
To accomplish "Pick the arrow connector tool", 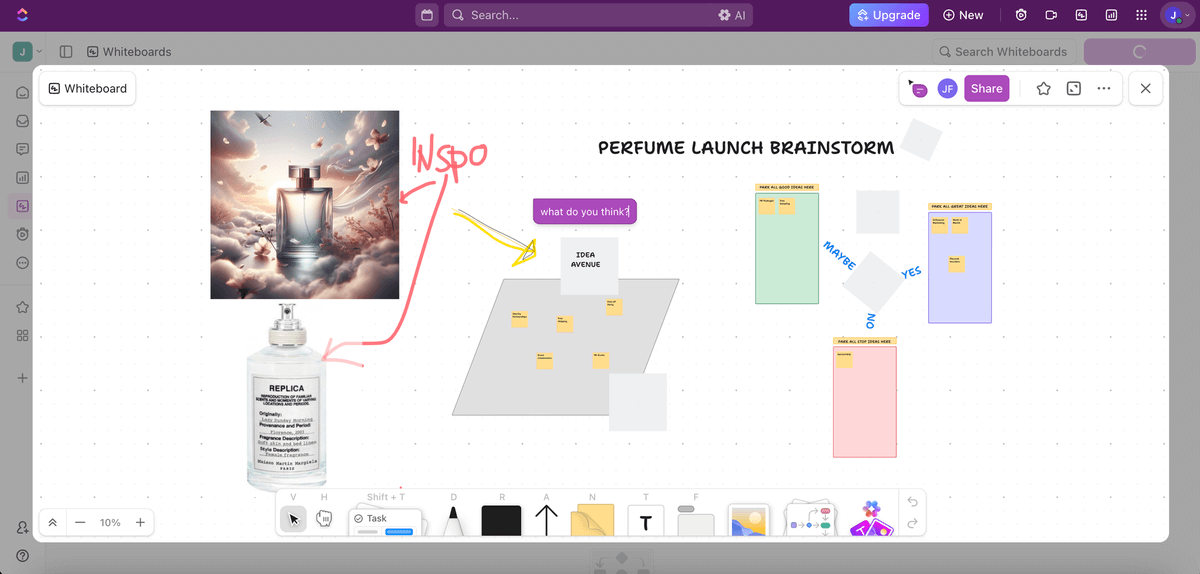I will (546, 521).
